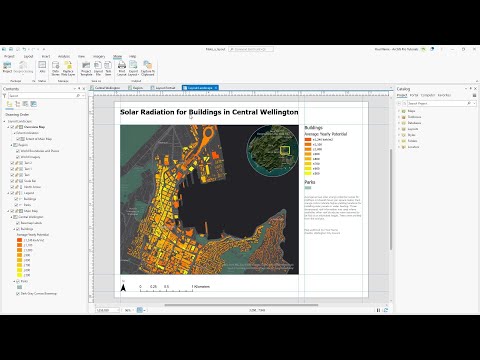Screen dimensions: 480x360
Task: Click the Undo icon in quick access toolbar
Action: [x=24, y=49]
